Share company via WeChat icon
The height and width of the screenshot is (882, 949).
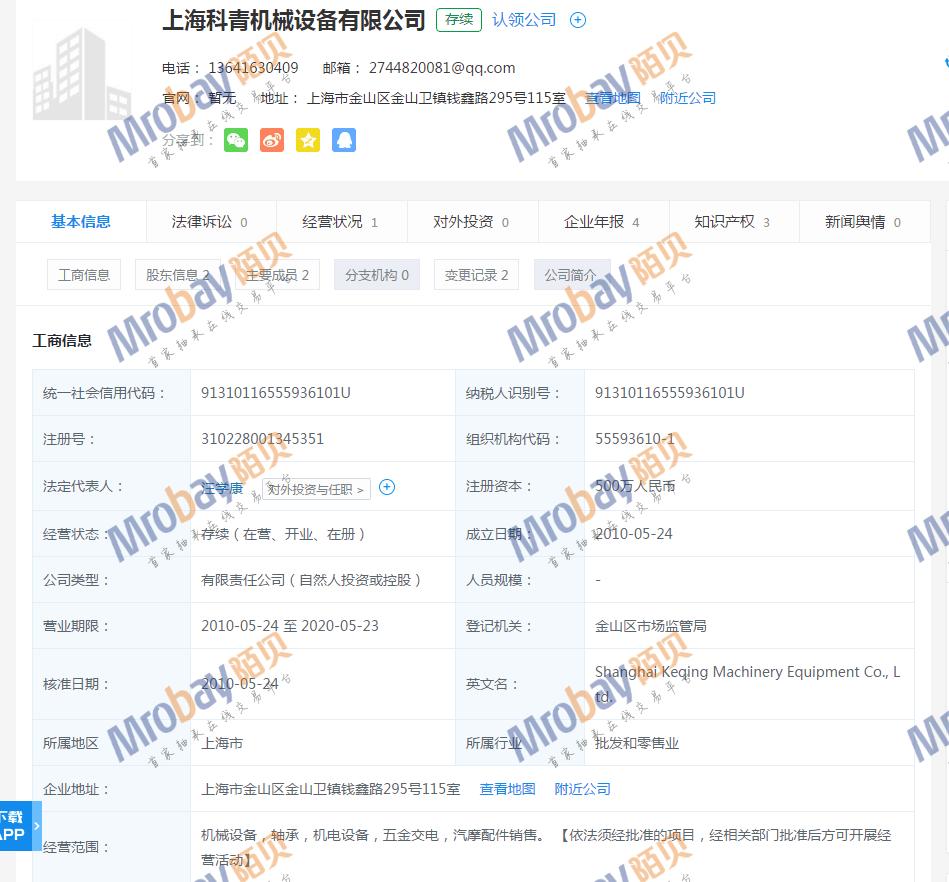236,141
